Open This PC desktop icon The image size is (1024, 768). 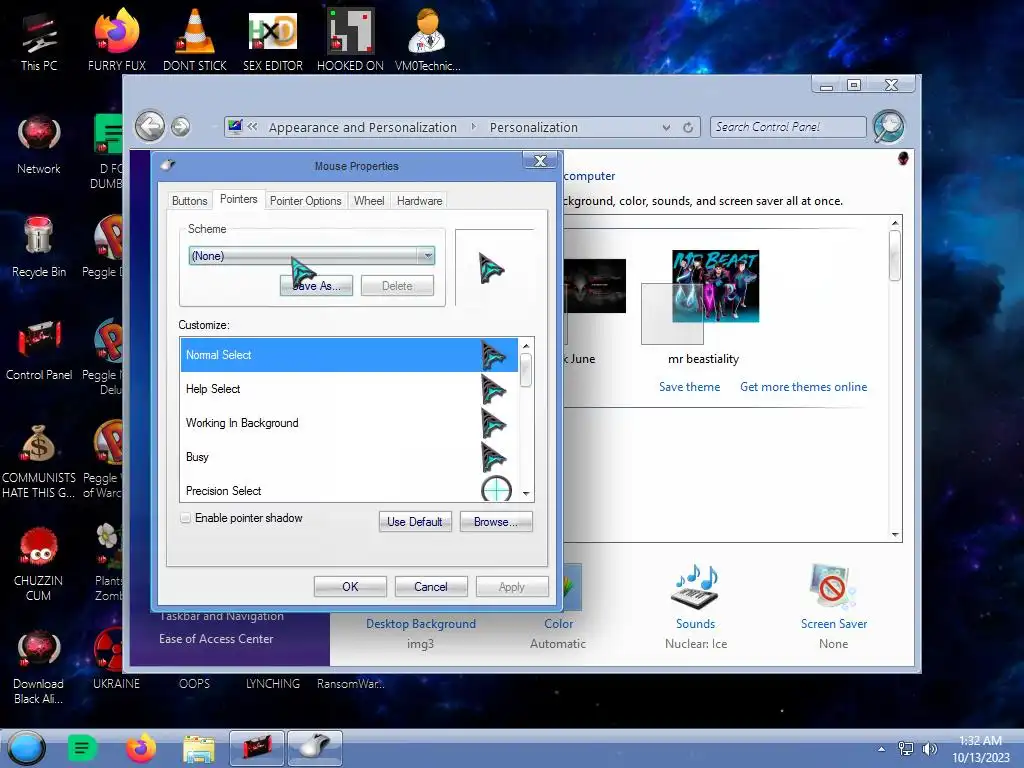pyautogui.click(x=39, y=40)
